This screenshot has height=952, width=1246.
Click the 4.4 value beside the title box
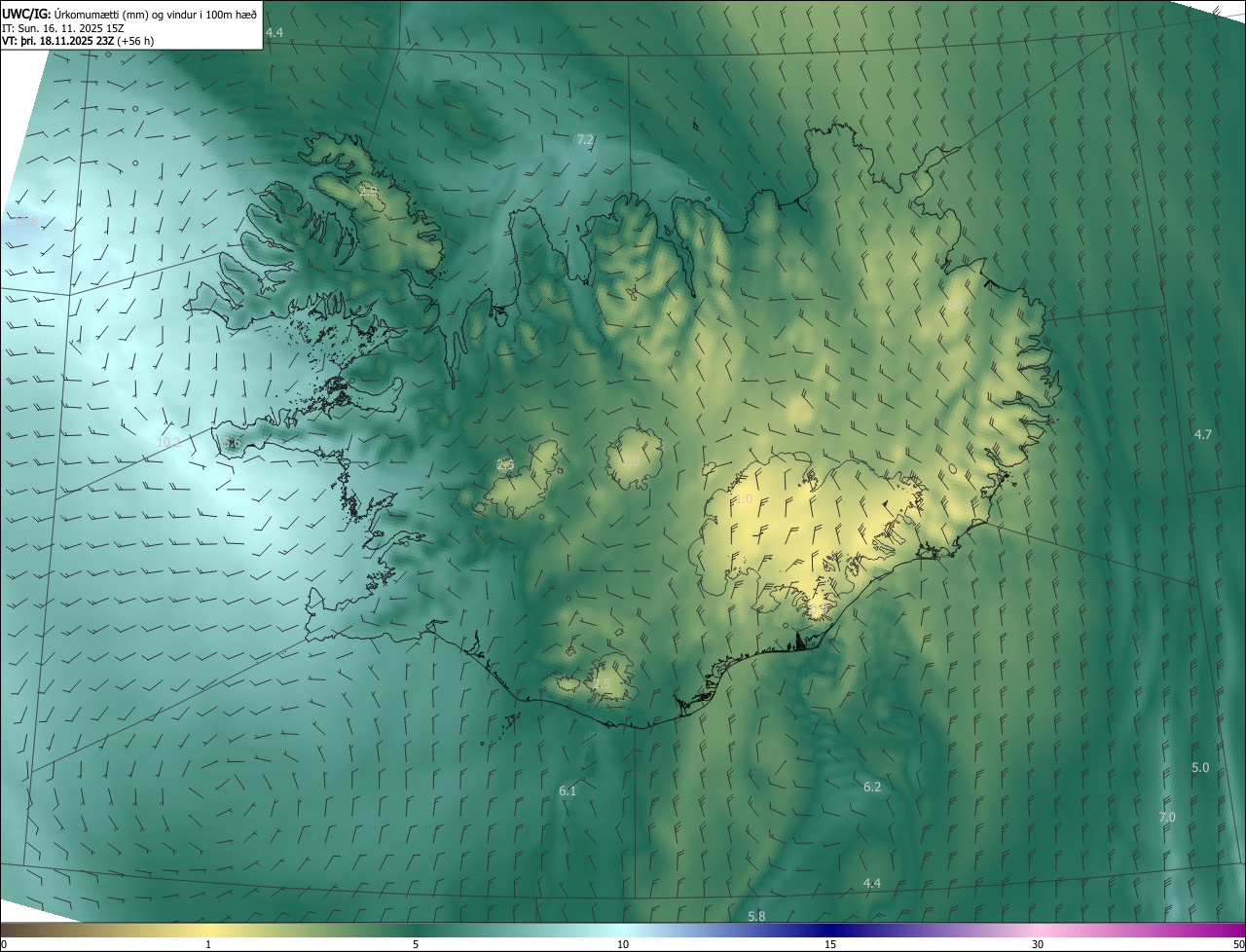tap(274, 33)
